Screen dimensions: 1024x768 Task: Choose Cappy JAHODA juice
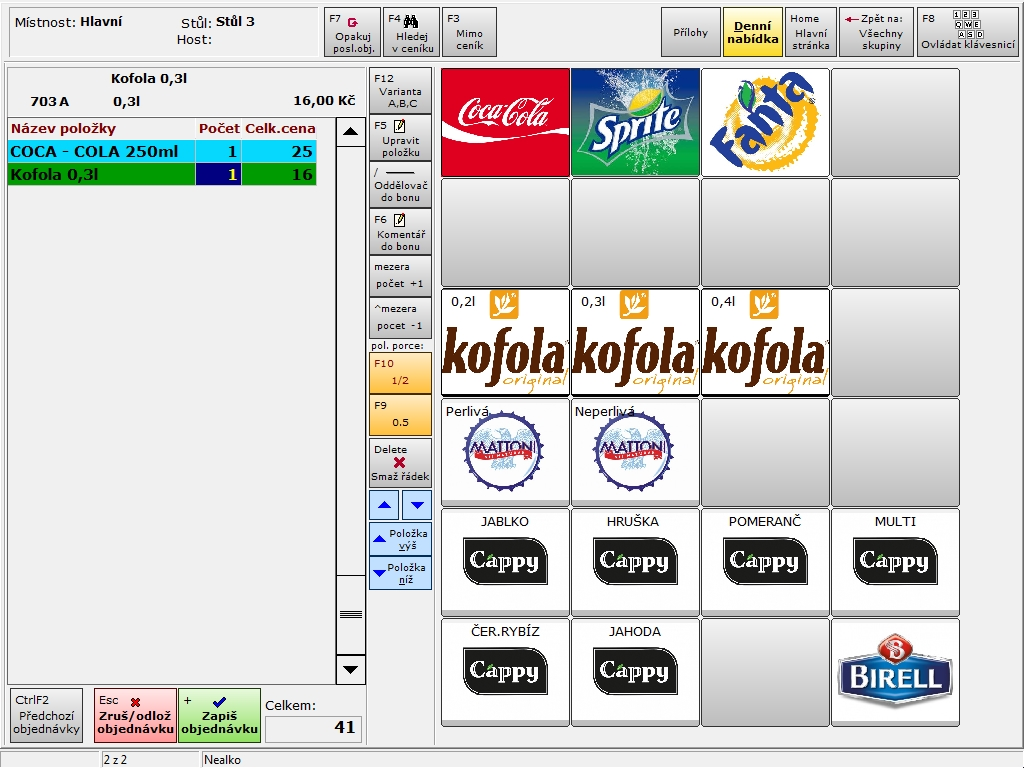pos(635,672)
